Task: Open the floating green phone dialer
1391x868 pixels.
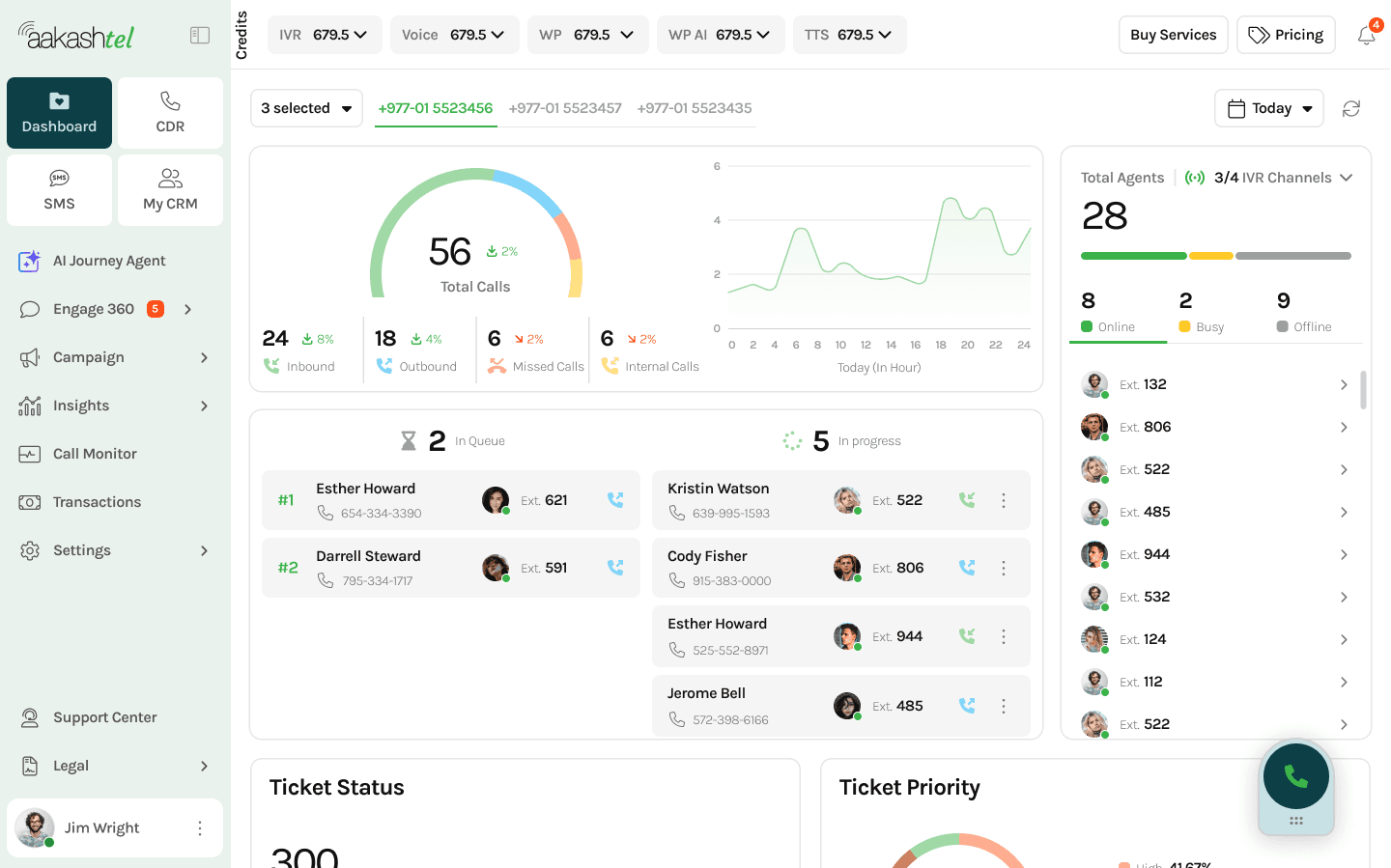Action: pyautogui.click(x=1296, y=776)
